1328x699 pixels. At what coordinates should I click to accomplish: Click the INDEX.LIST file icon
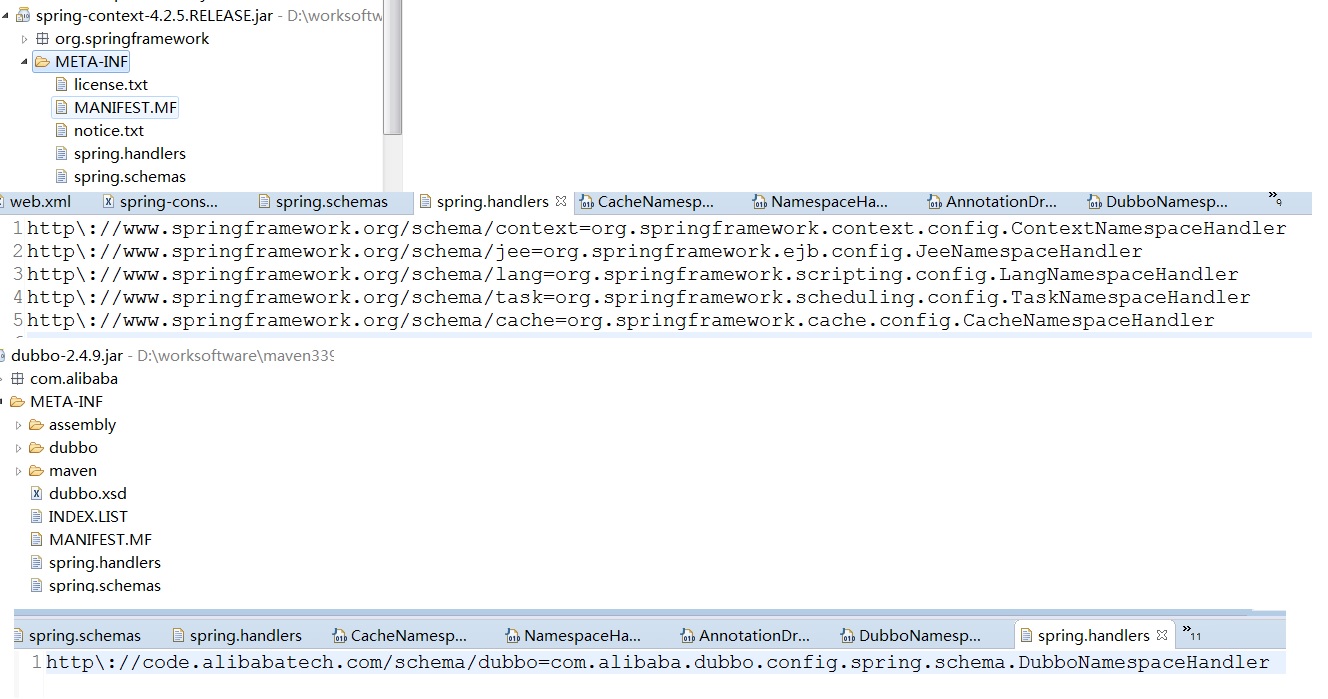click(37, 517)
